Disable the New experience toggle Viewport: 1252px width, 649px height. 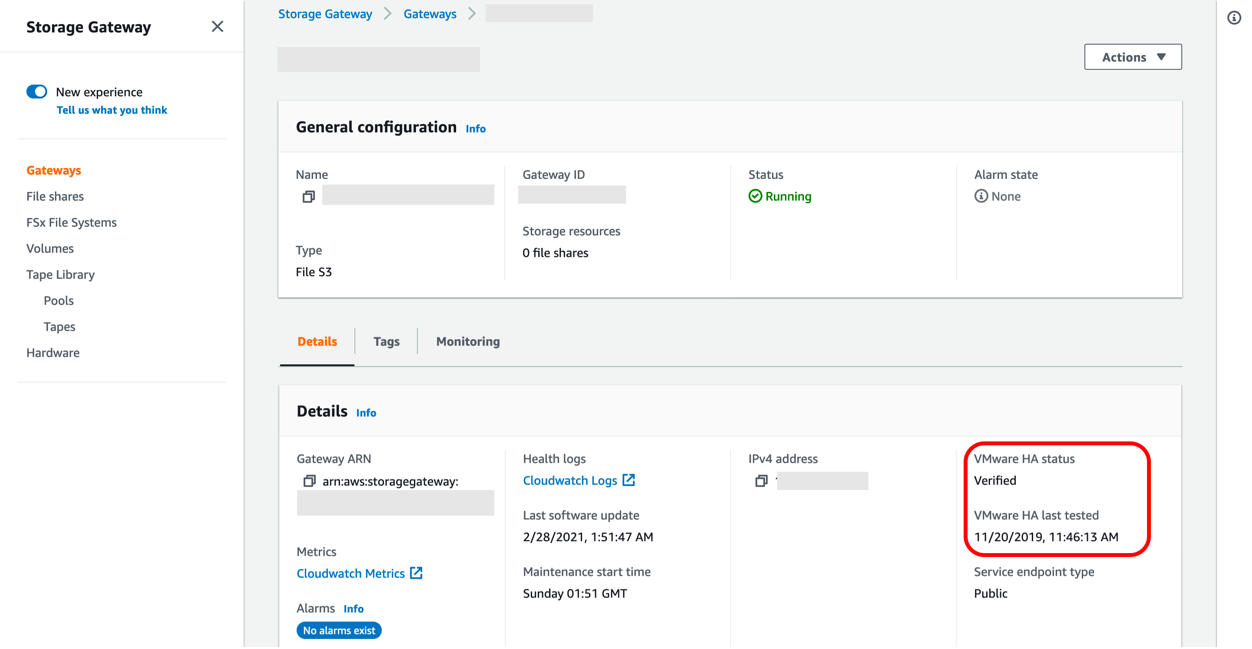coord(36,91)
